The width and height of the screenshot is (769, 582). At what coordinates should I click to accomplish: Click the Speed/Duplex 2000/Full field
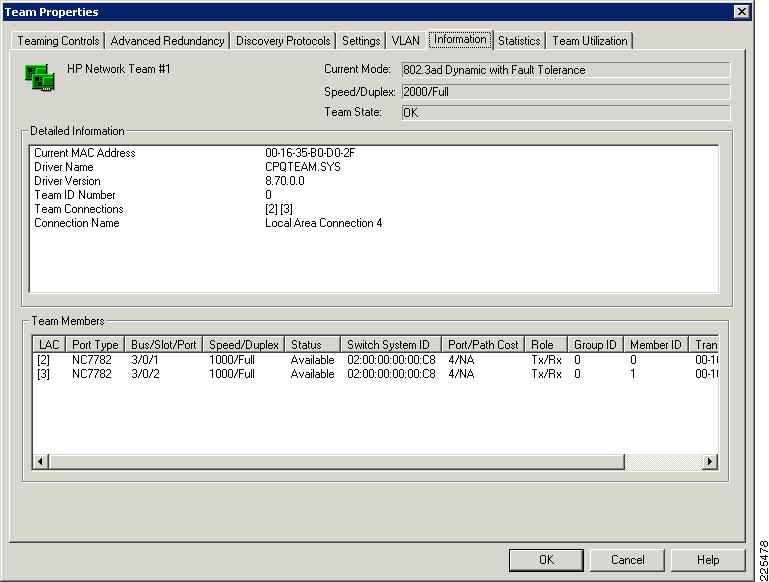coord(566,92)
